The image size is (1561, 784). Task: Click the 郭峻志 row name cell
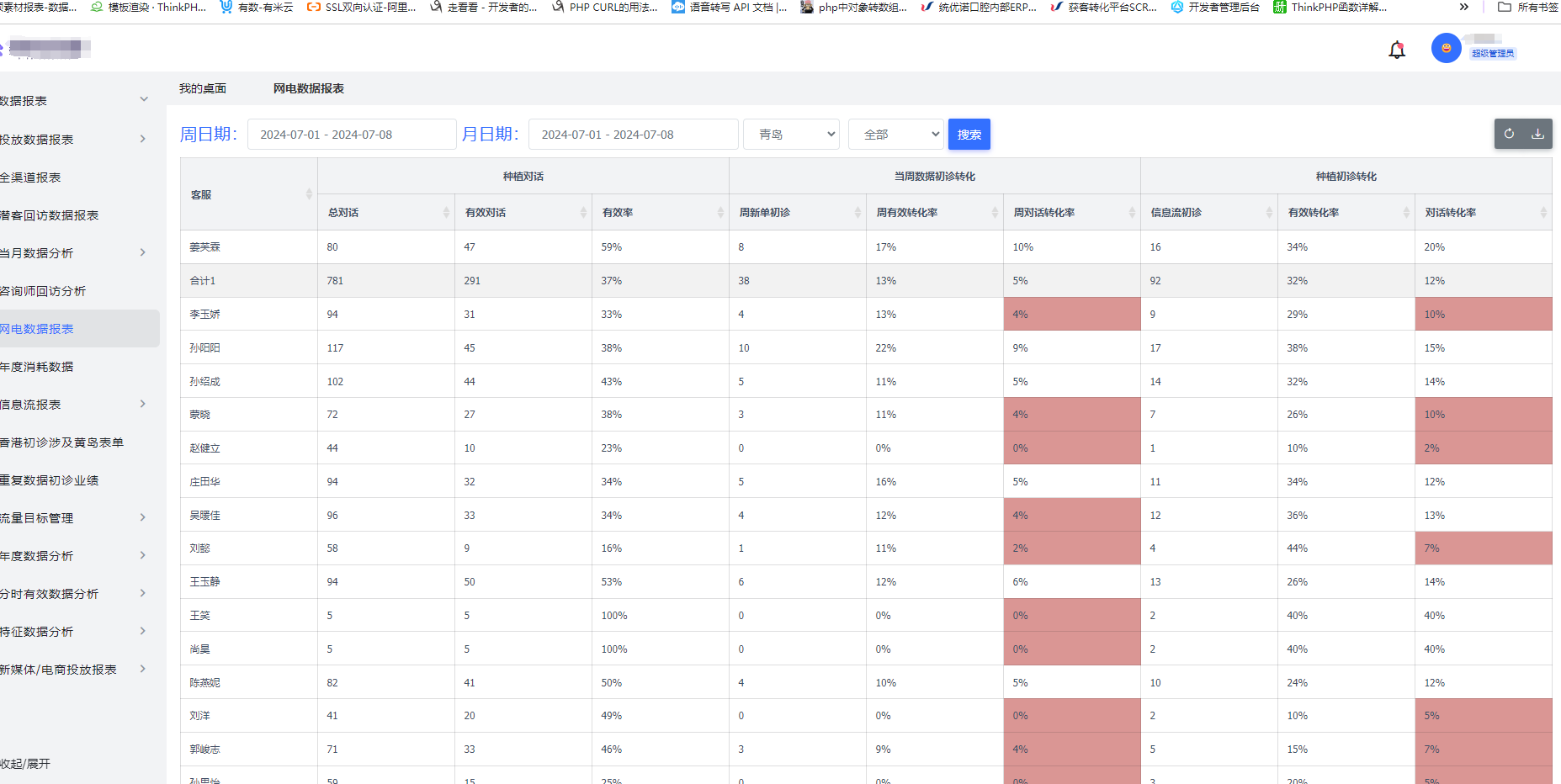249,750
